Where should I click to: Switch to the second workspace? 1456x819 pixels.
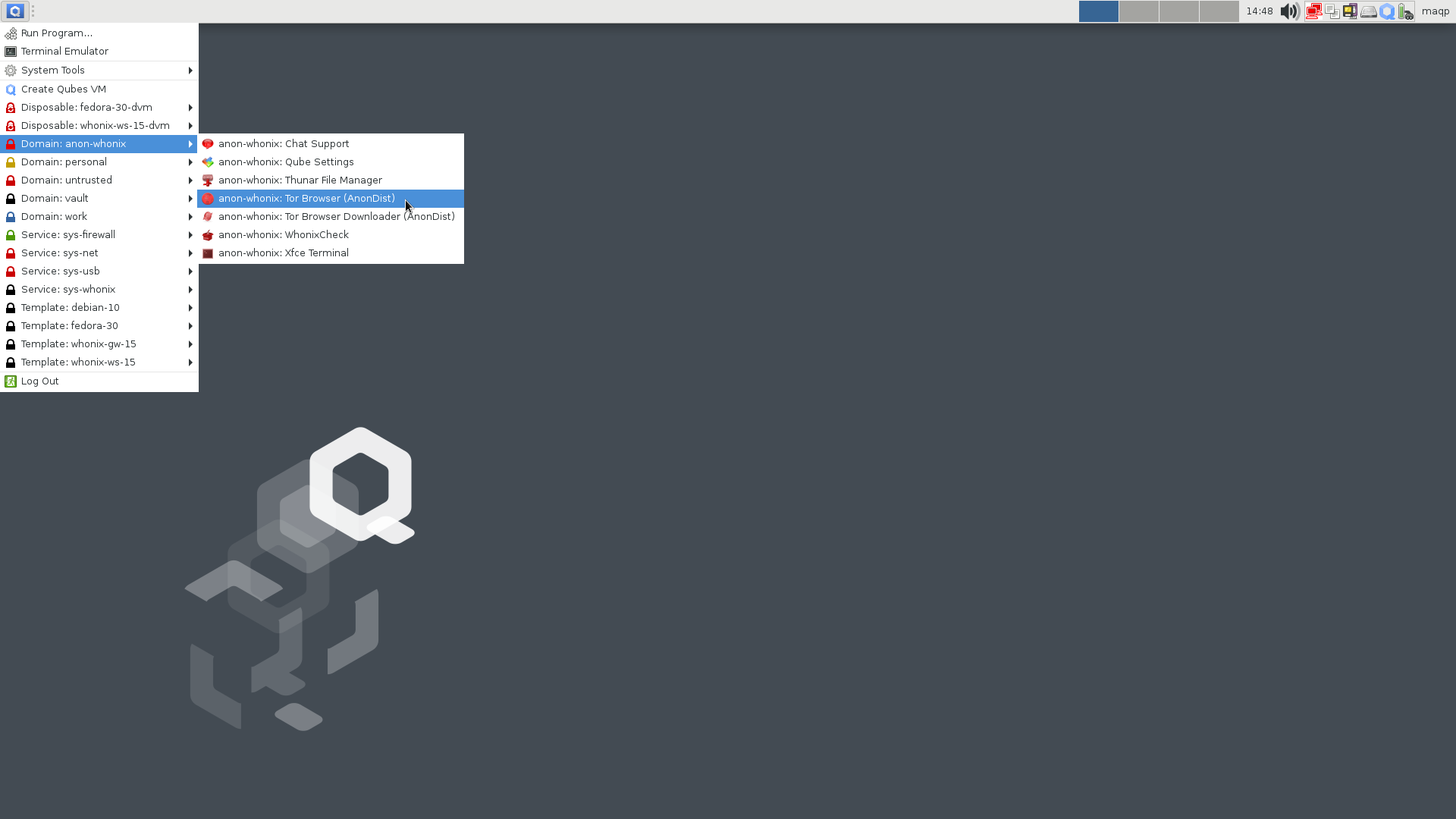click(x=1139, y=11)
